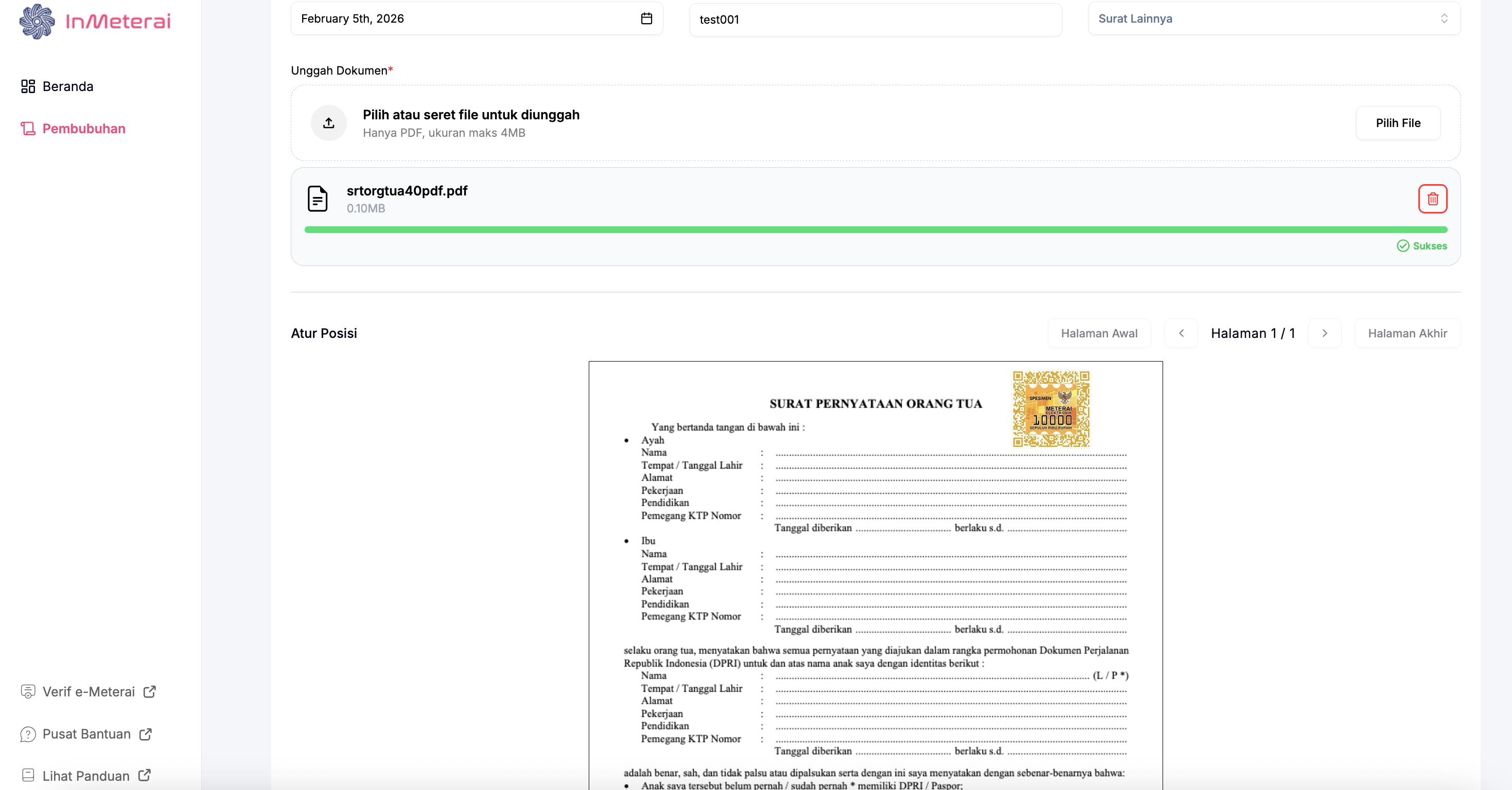
Task: Click the InMeterai logo icon
Action: [x=37, y=21]
